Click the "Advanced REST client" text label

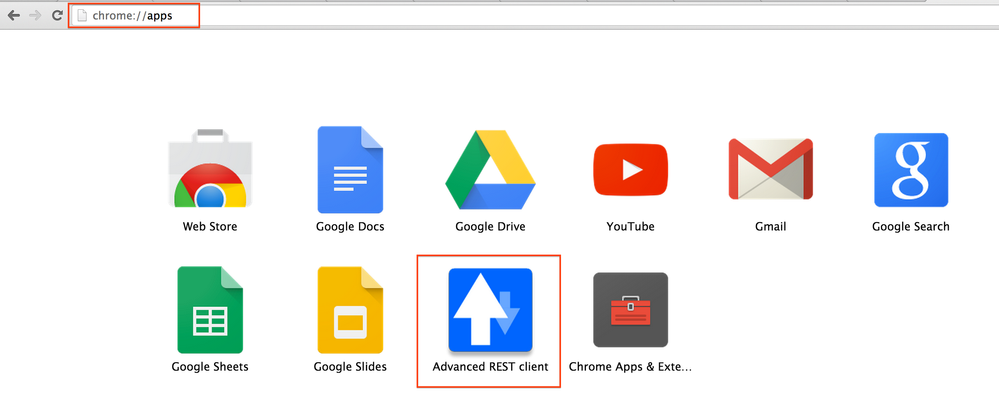coord(490,367)
